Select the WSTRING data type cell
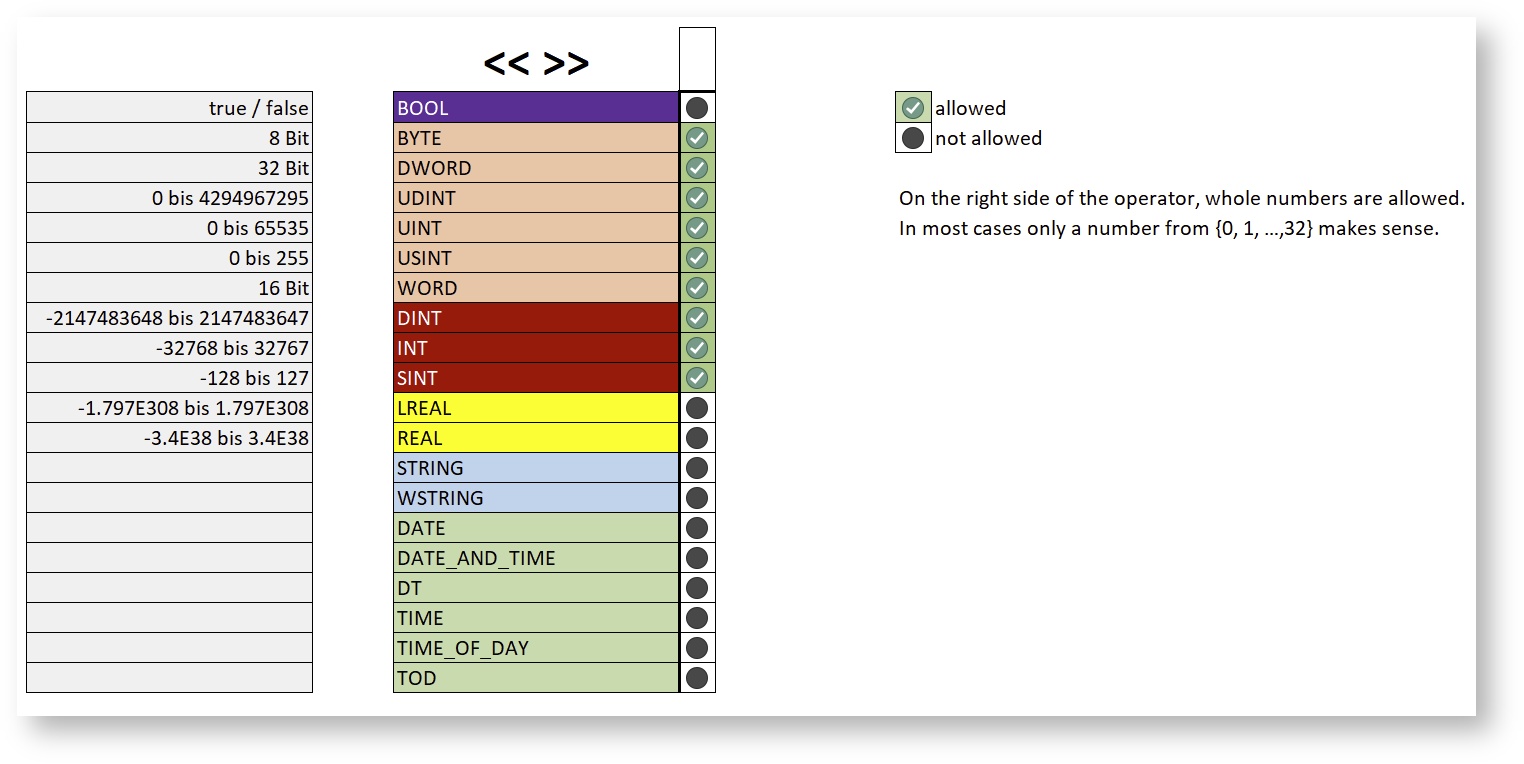1524x764 pixels. pos(535,498)
